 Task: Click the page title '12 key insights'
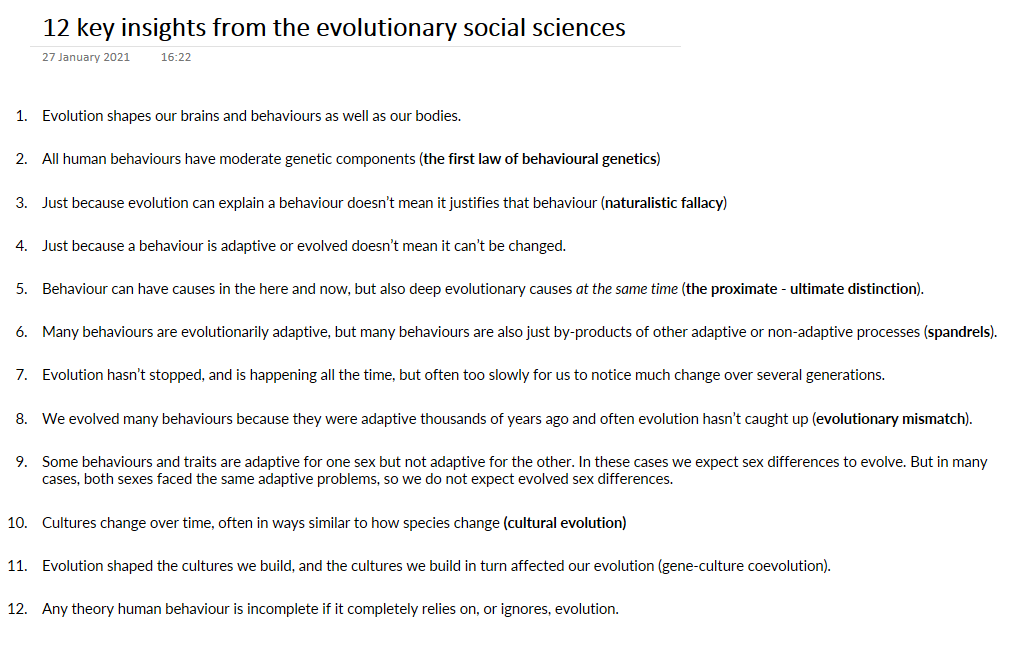click(334, 27)
